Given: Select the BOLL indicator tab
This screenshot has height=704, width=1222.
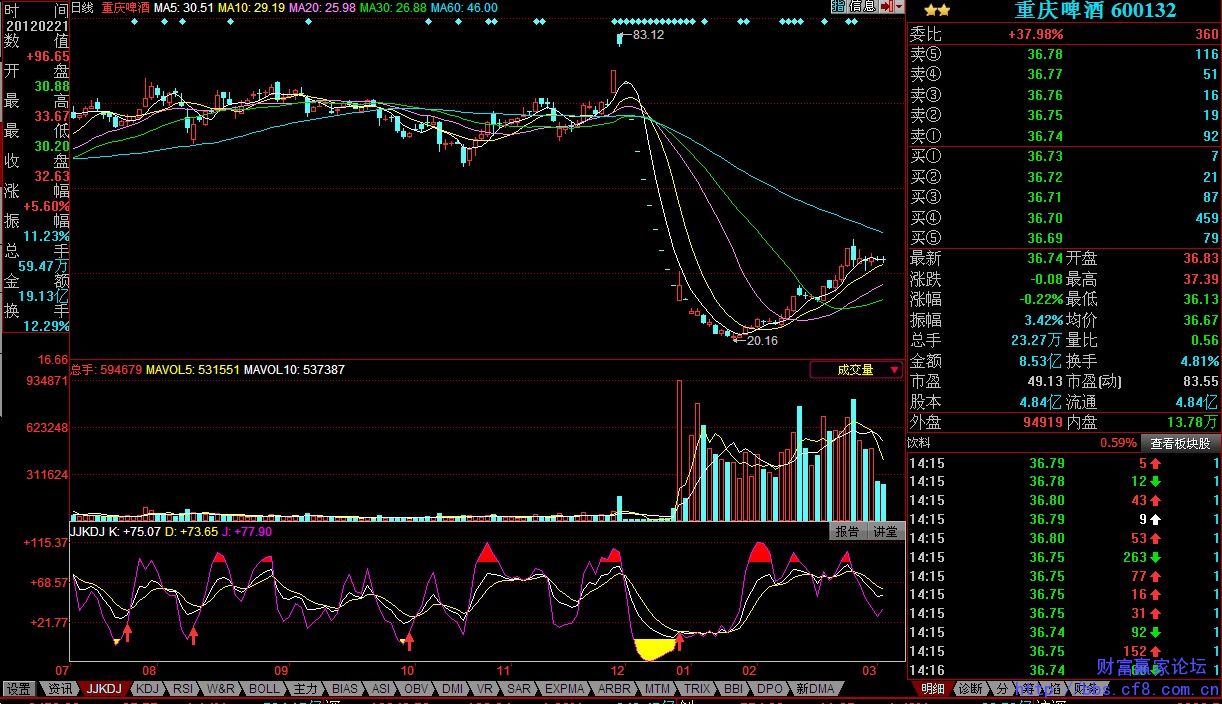Looking at the screenshot, I should (x=264, y=689).
